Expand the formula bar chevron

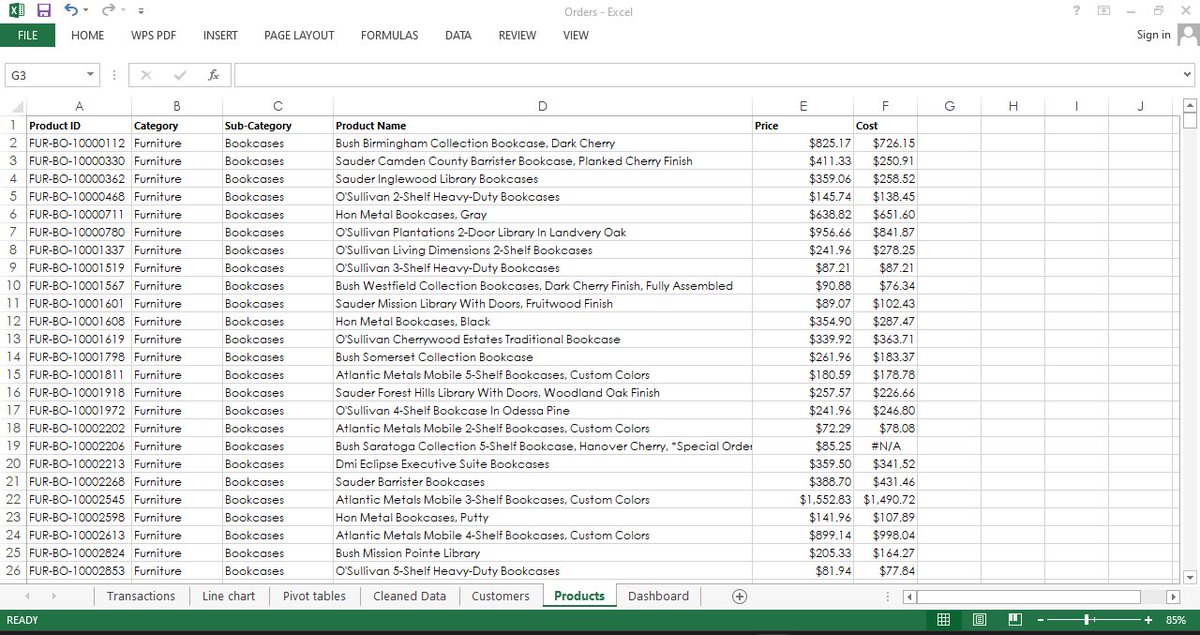click(x=1188, y=75)
